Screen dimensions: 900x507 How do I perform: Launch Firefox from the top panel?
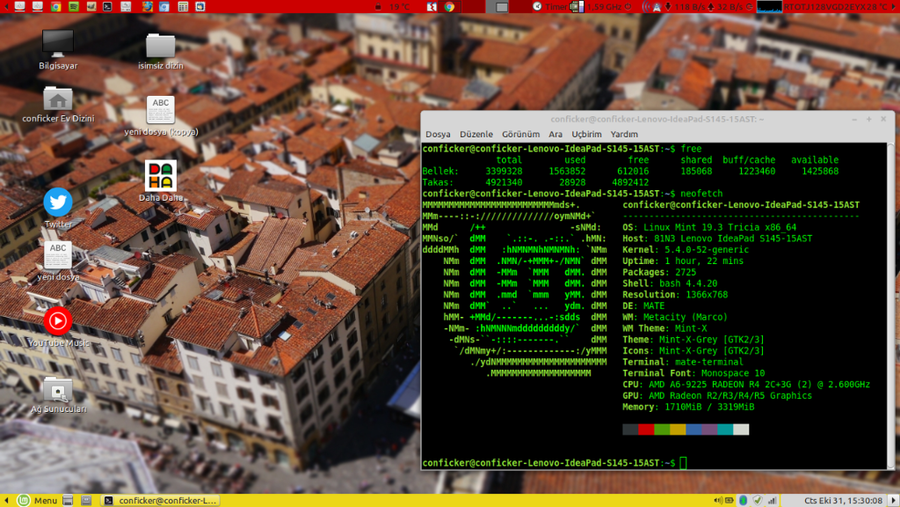point(147,7)
